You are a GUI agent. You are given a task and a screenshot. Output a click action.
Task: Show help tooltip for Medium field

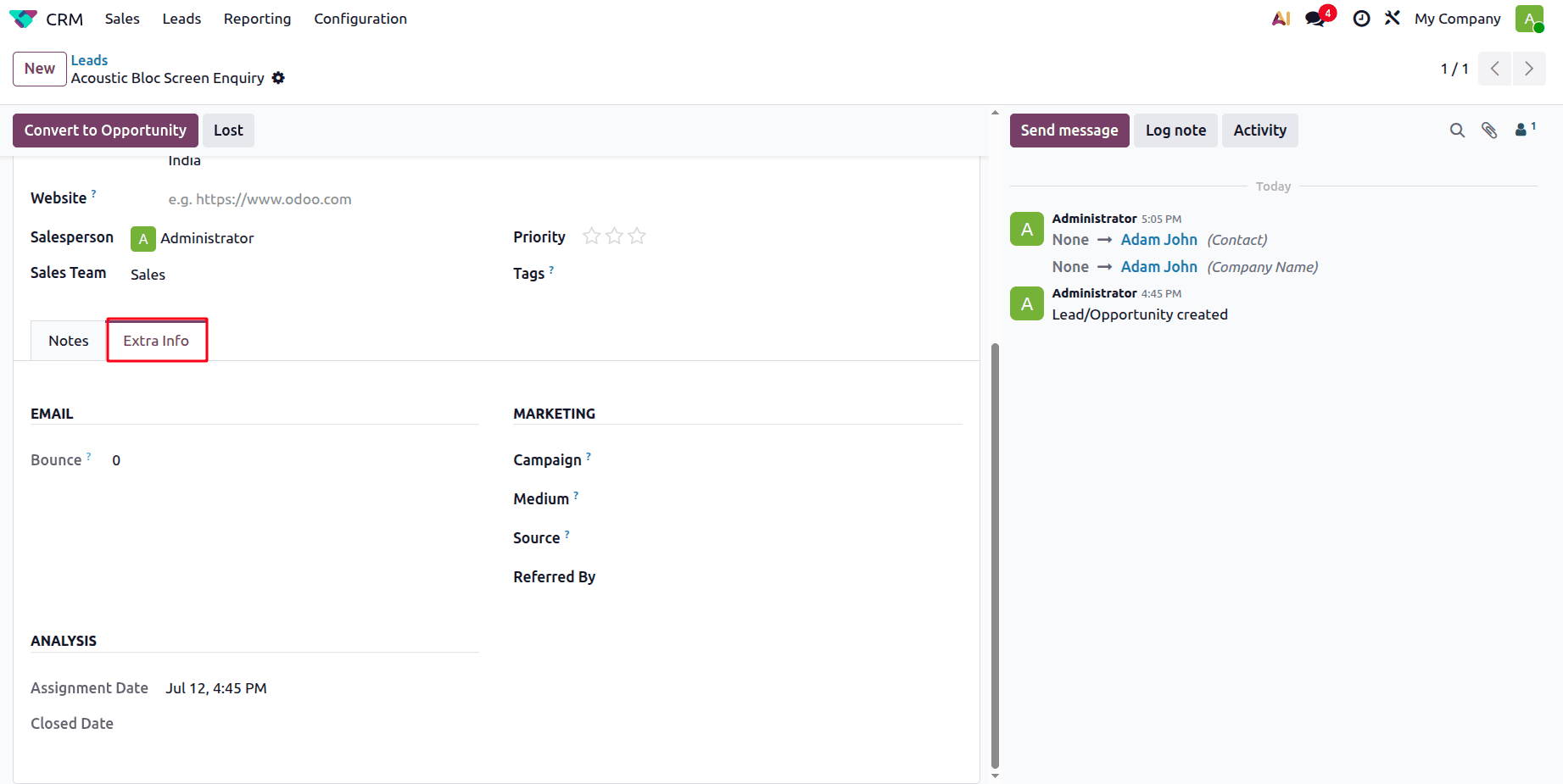(576, 494)
